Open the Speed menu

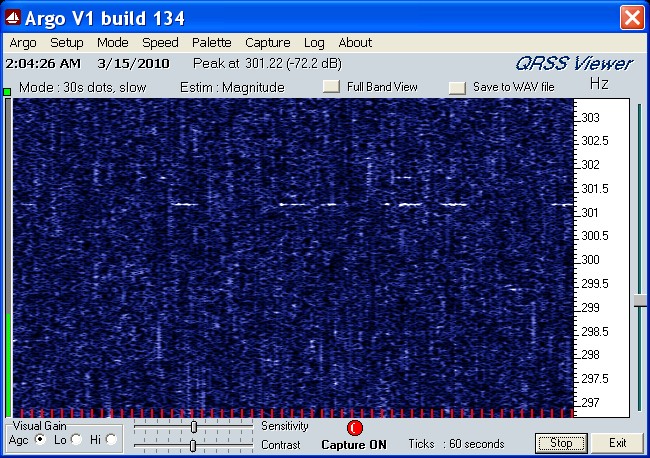pos(160,43)
